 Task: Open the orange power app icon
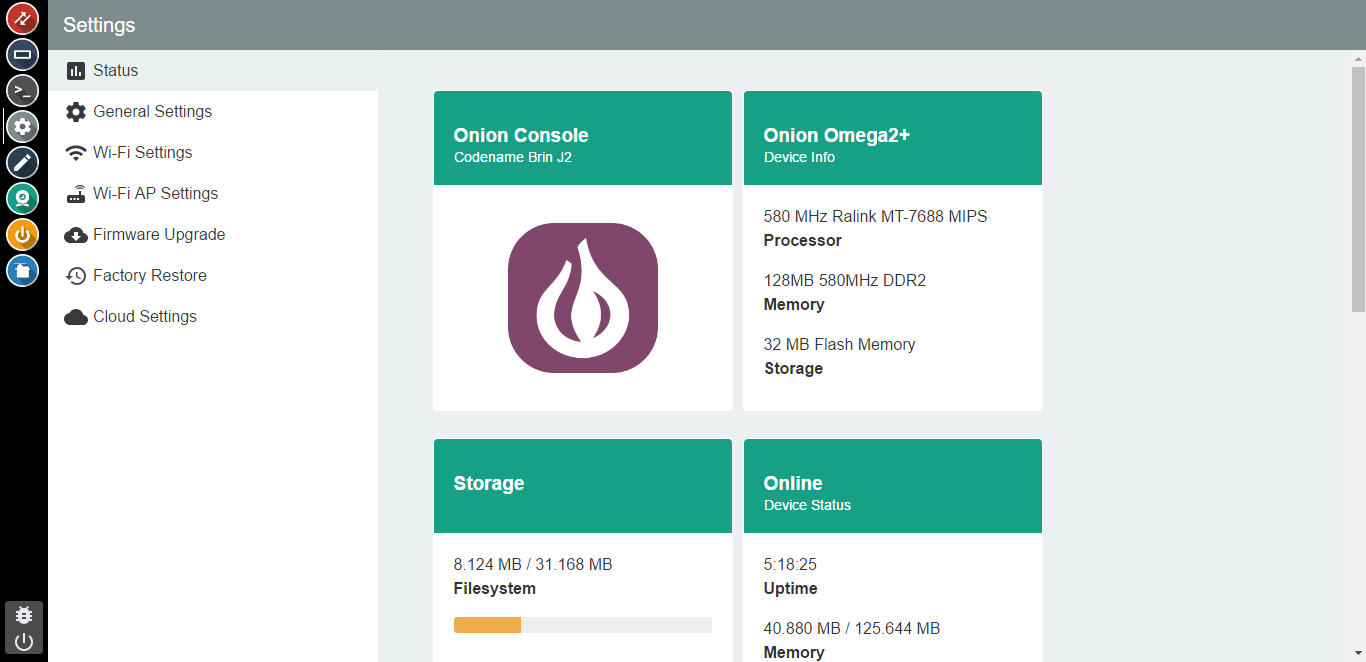pos(23,234)
